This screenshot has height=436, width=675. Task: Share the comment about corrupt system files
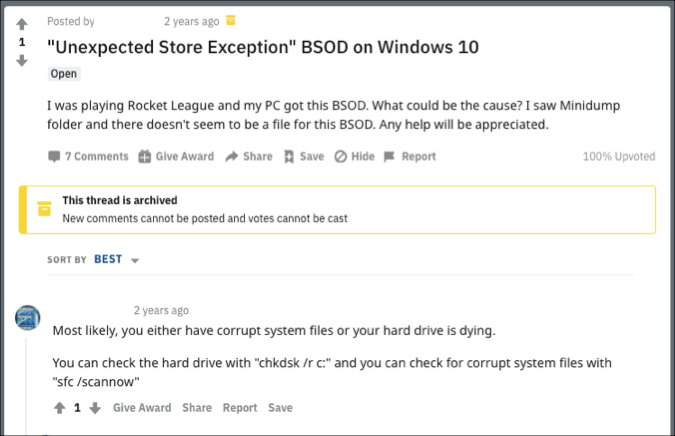click(x=197, y=408)
